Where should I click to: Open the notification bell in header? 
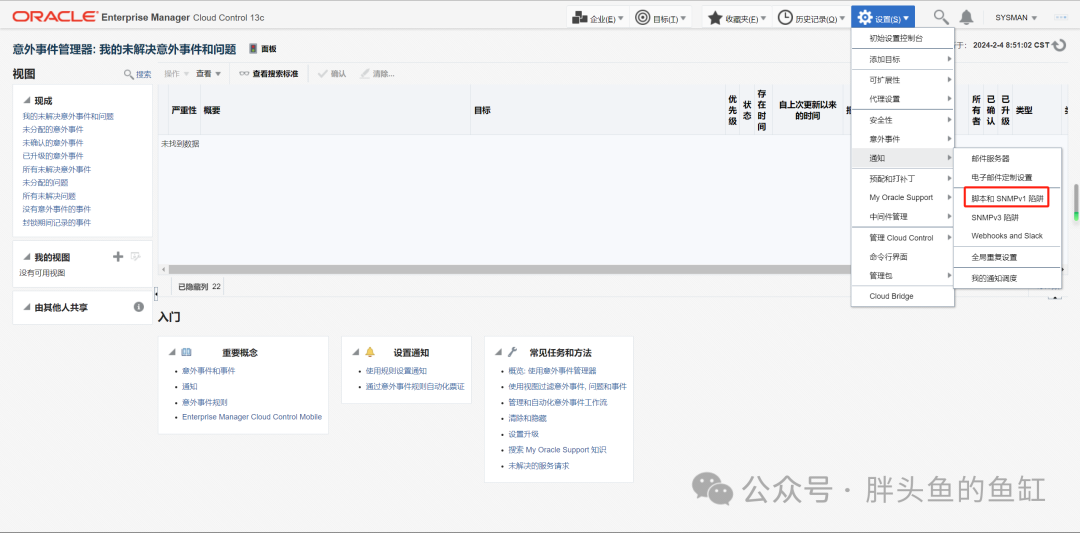click(967, 17)
